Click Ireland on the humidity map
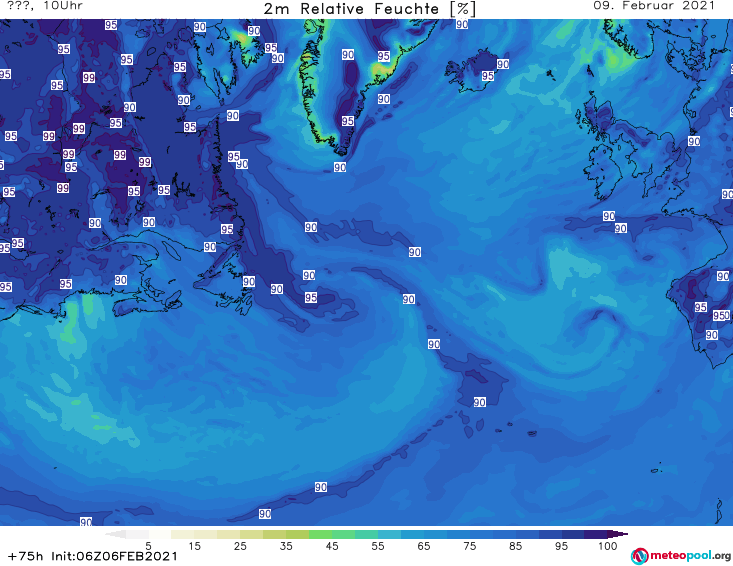Image resolution: width=733 pixels, height=566 pixels. pos(602,172)
